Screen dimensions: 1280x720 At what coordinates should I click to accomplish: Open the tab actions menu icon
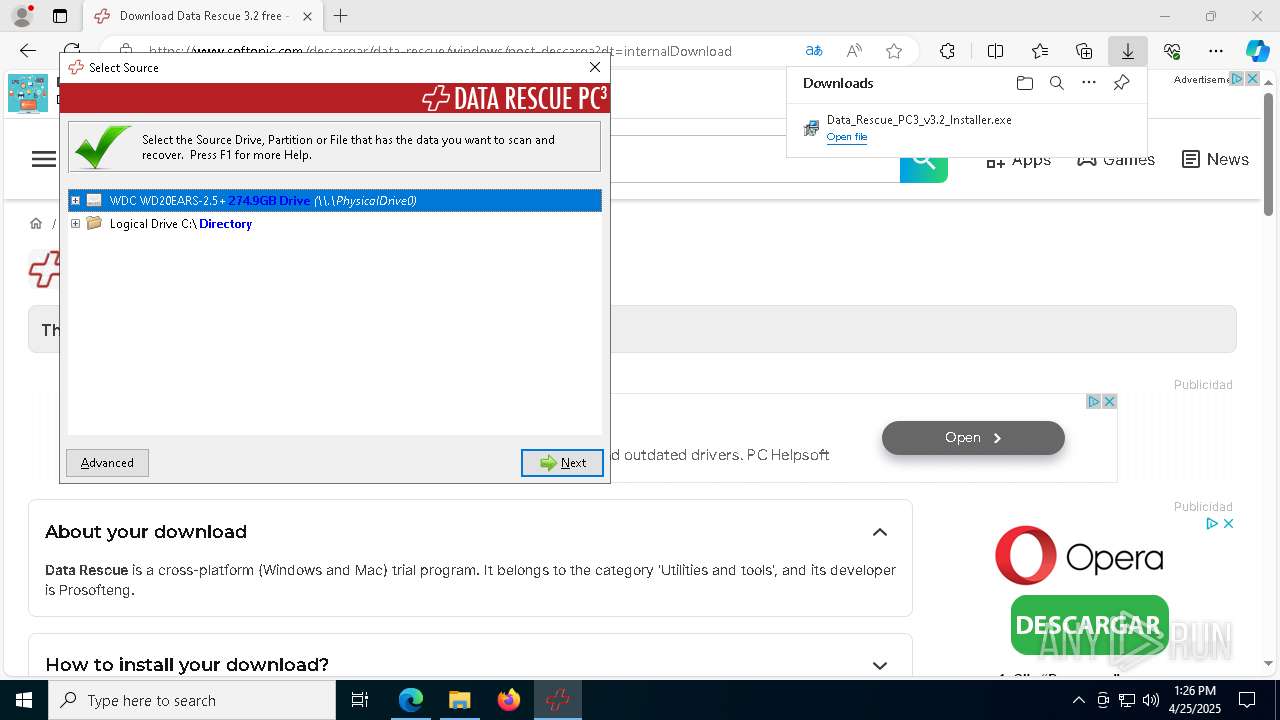[x=60, y=16]
